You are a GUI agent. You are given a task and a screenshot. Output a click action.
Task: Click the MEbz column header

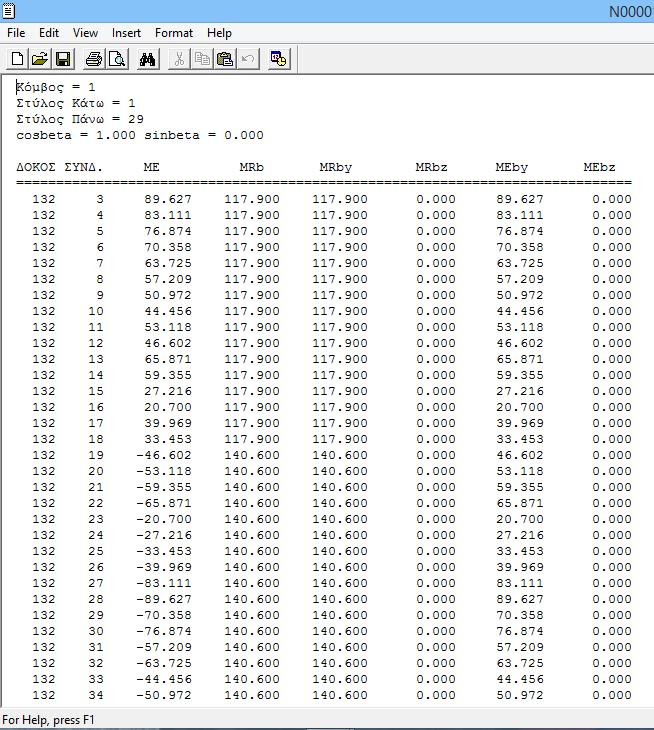click(600, 167)
